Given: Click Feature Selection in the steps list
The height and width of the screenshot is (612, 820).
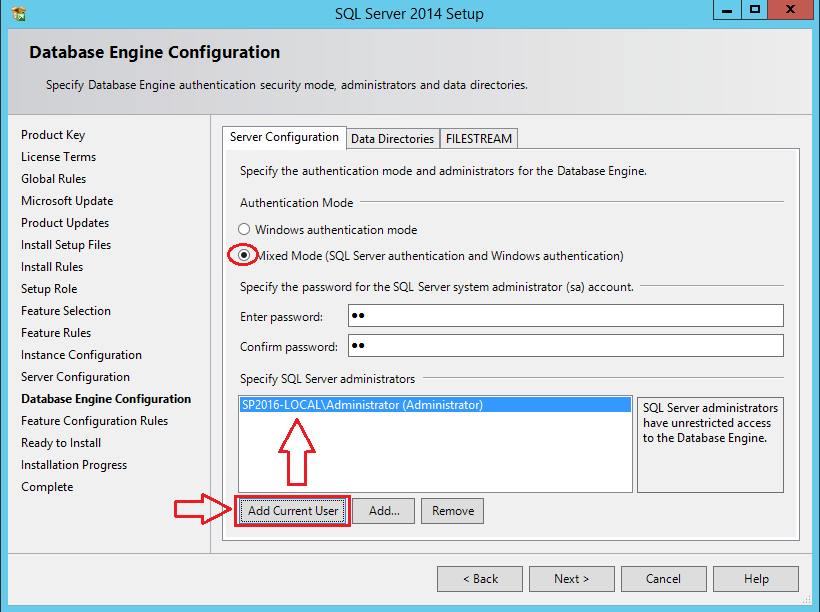Looking at the screenshot, I should click(x=66, y=311).
